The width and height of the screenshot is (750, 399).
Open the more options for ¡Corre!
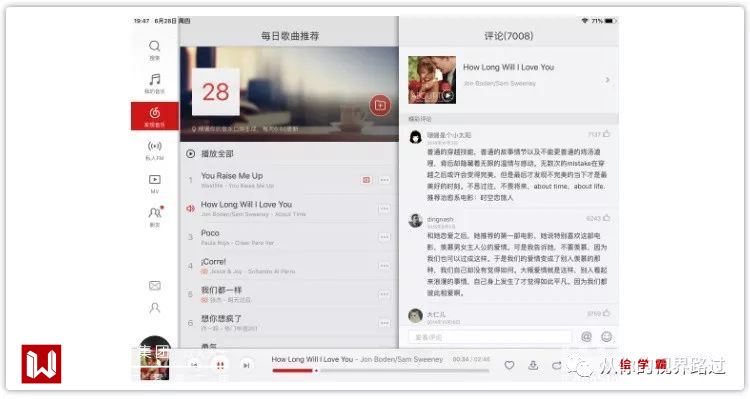[384, 266]
